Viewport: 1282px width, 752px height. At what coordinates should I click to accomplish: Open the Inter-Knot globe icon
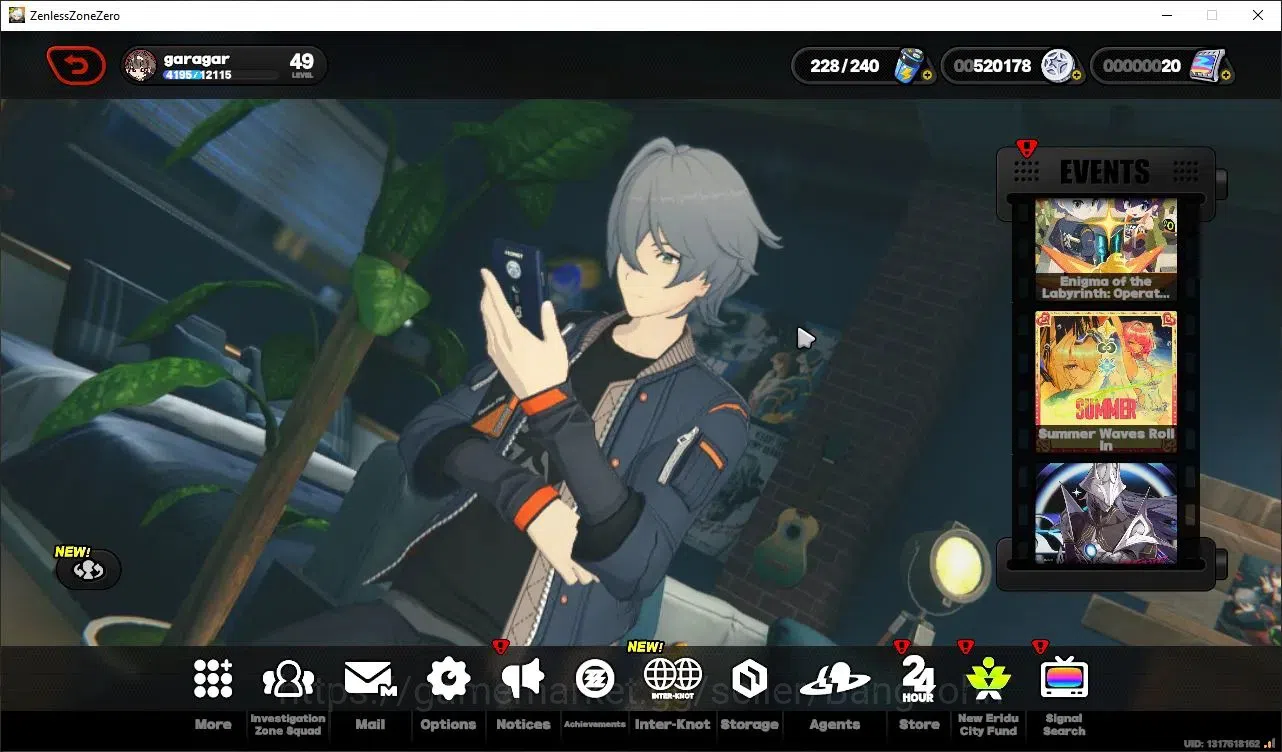[673, 679]
